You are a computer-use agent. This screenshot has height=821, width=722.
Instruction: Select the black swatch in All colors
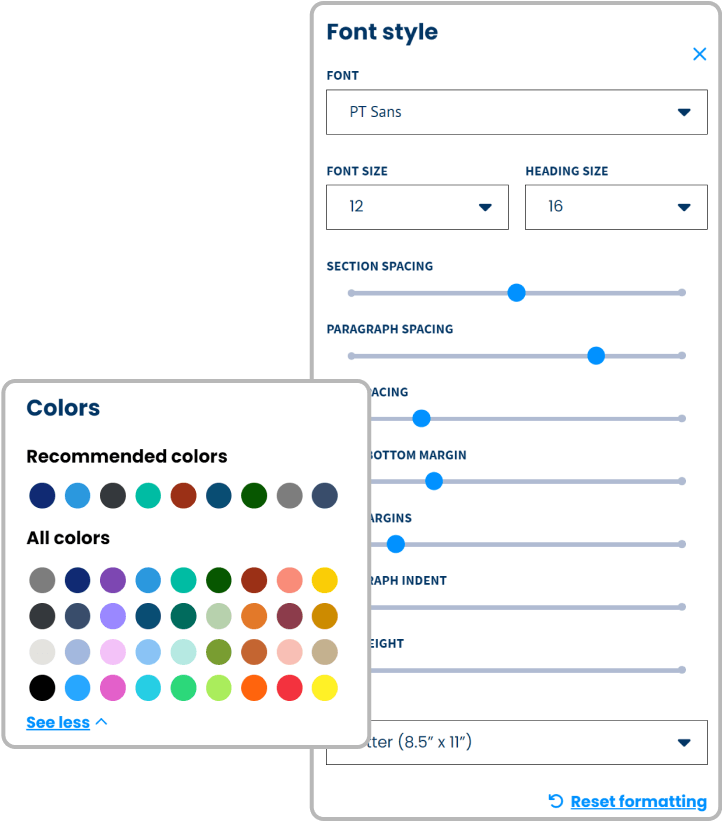pyautogui.click(x=42, y=687)
